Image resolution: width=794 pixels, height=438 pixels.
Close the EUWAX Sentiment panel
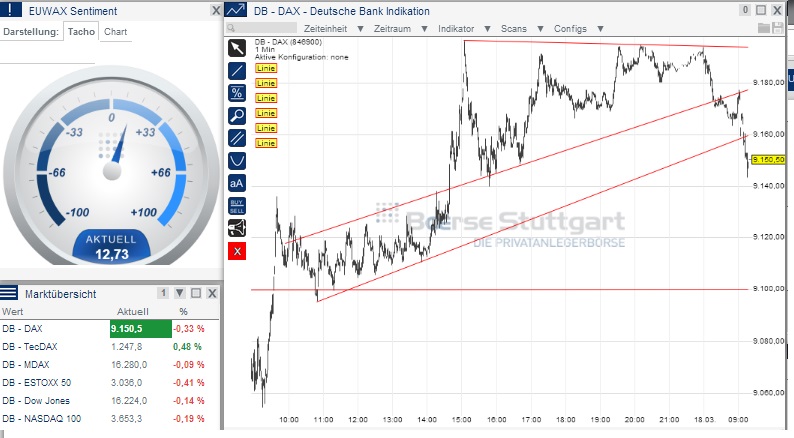[216, 10]
